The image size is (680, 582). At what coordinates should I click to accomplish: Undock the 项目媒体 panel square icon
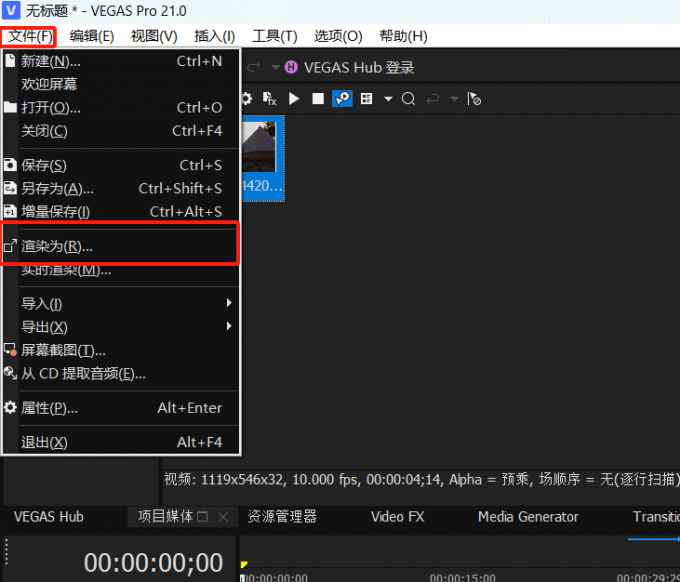click(203, 517)
